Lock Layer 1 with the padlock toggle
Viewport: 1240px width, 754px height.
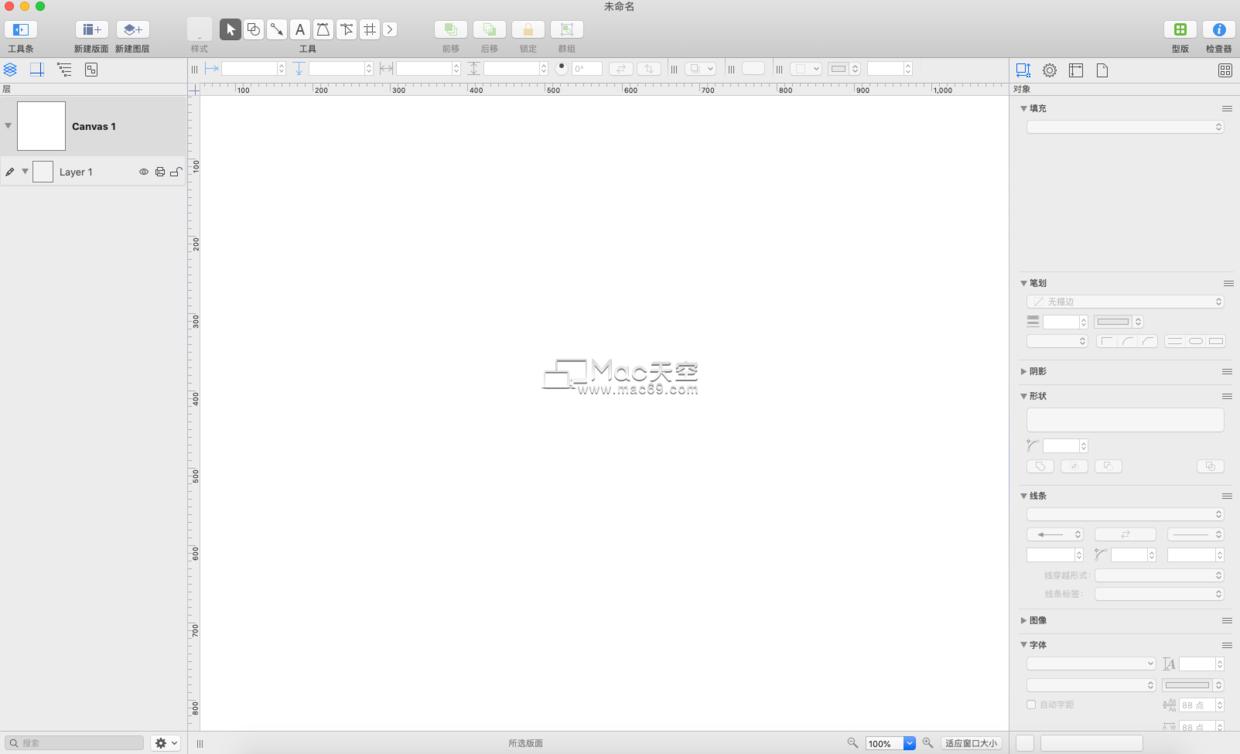176,171
